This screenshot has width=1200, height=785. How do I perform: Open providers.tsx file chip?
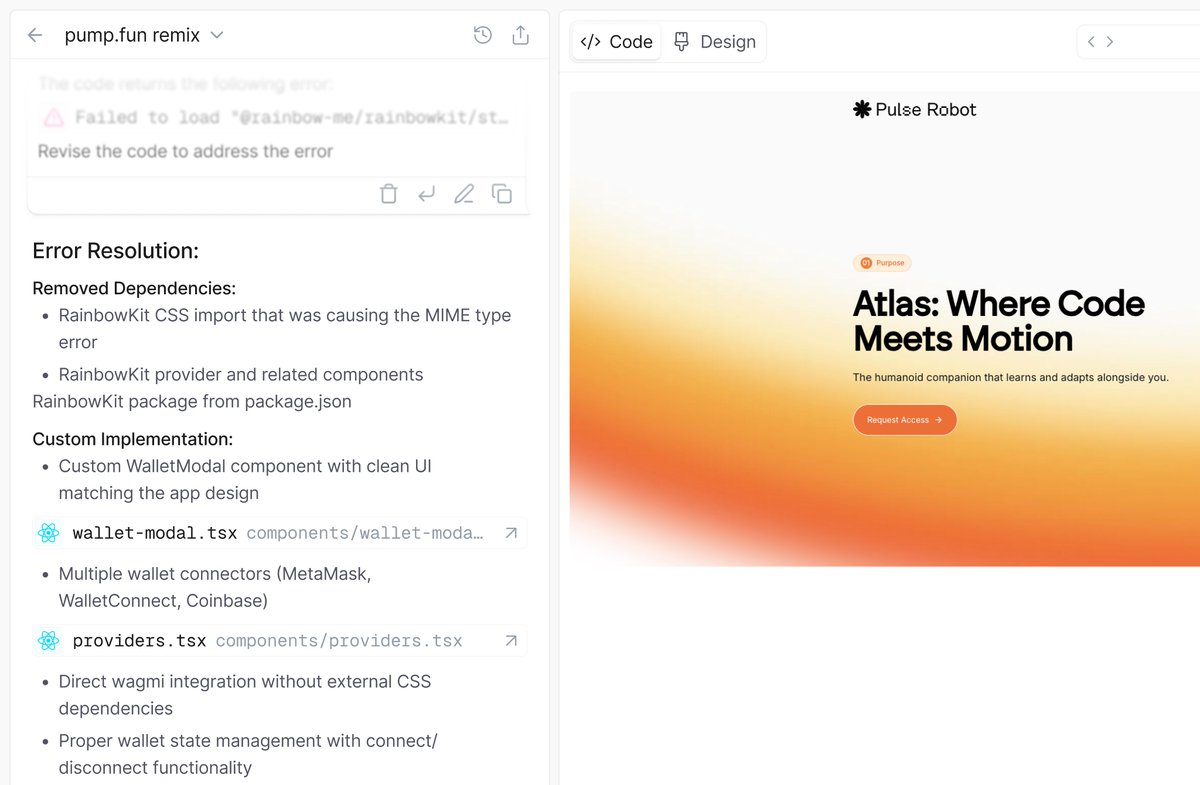[279, 641]
